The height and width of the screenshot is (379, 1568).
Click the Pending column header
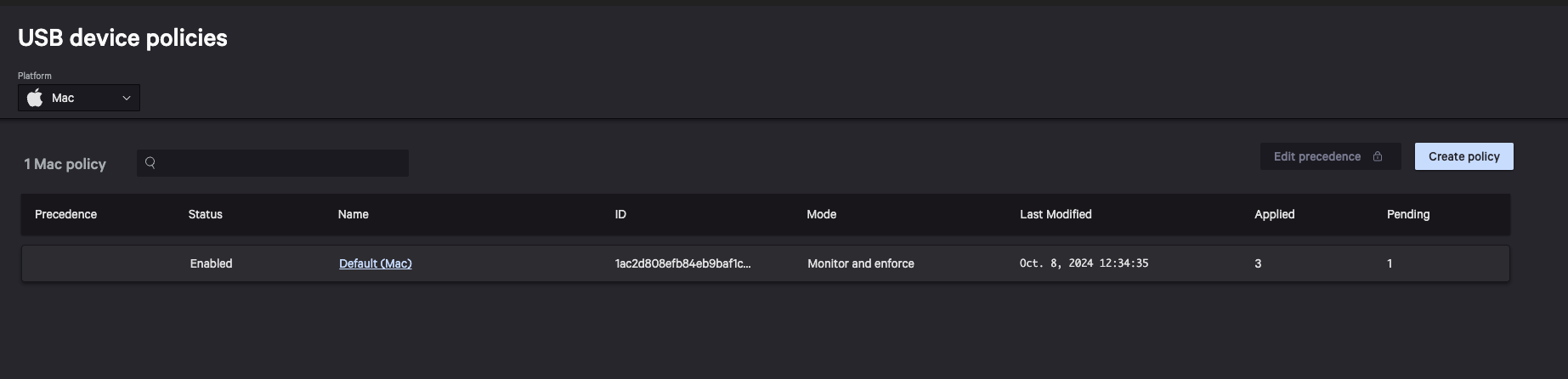[1407, 214]
